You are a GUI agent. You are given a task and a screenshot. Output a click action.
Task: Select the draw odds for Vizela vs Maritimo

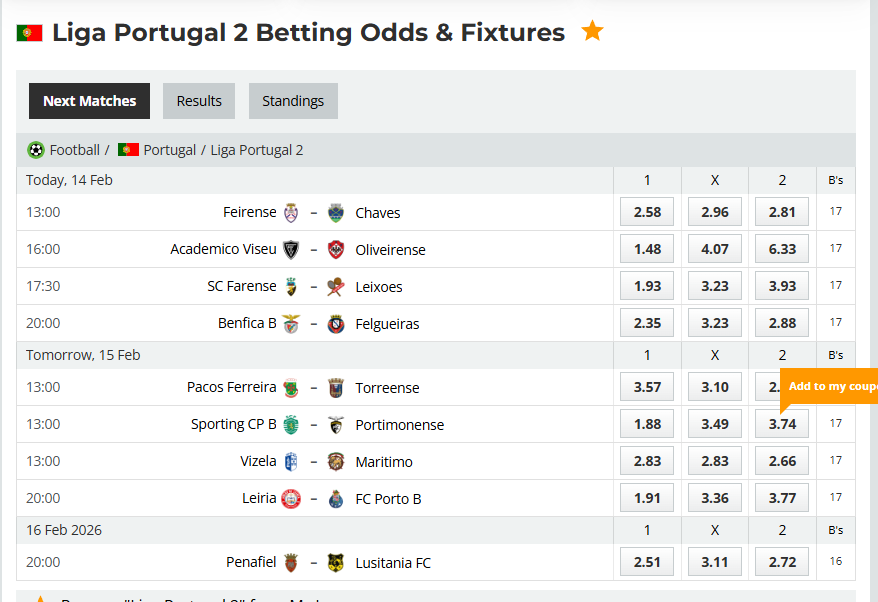pos(714,461)
